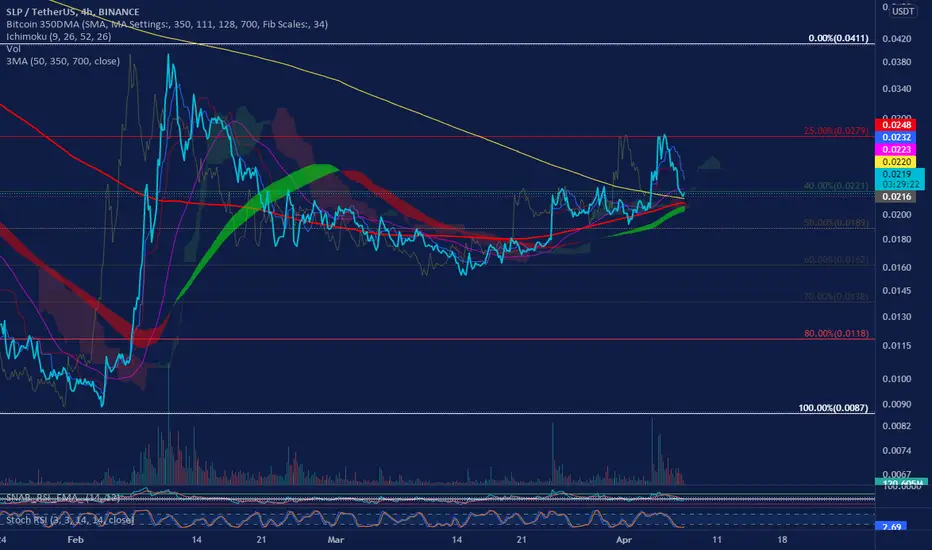Click the 60.00%(0.0162) Fib level label
Viewport: 932px width, 550px height.
tap(836, 260)
